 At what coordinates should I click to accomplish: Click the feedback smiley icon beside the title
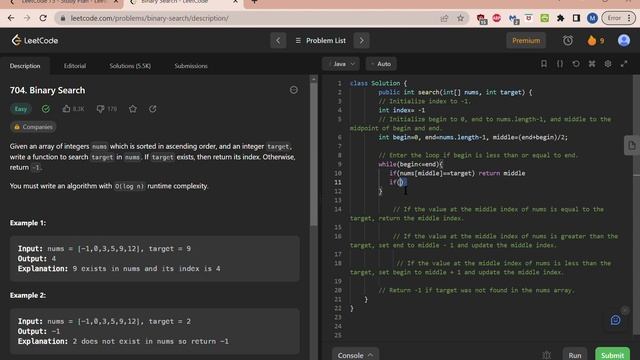point(293,90)
